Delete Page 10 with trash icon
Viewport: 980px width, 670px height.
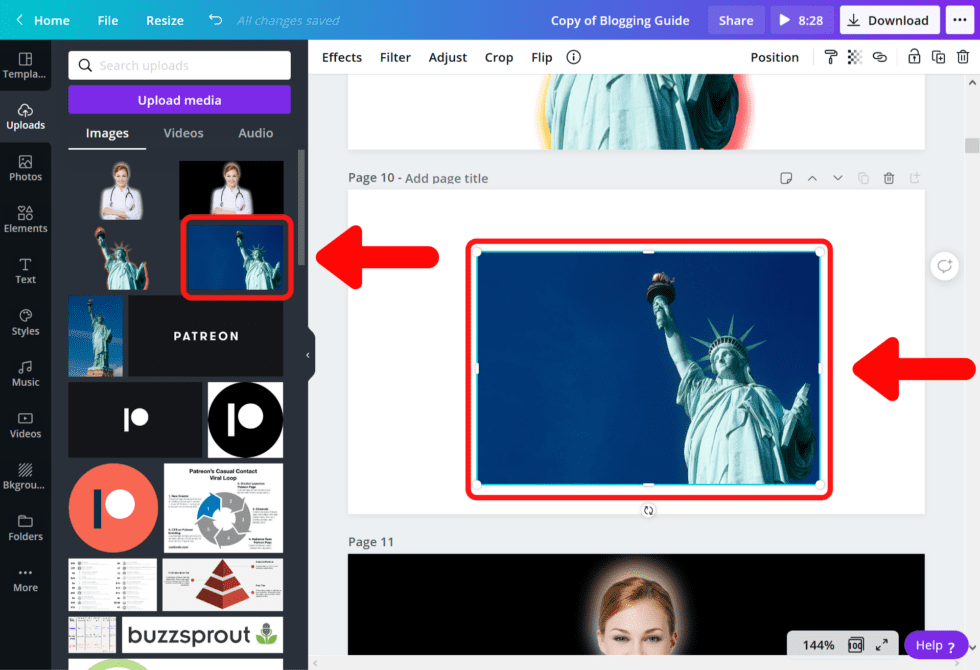[x=889, y=178]
